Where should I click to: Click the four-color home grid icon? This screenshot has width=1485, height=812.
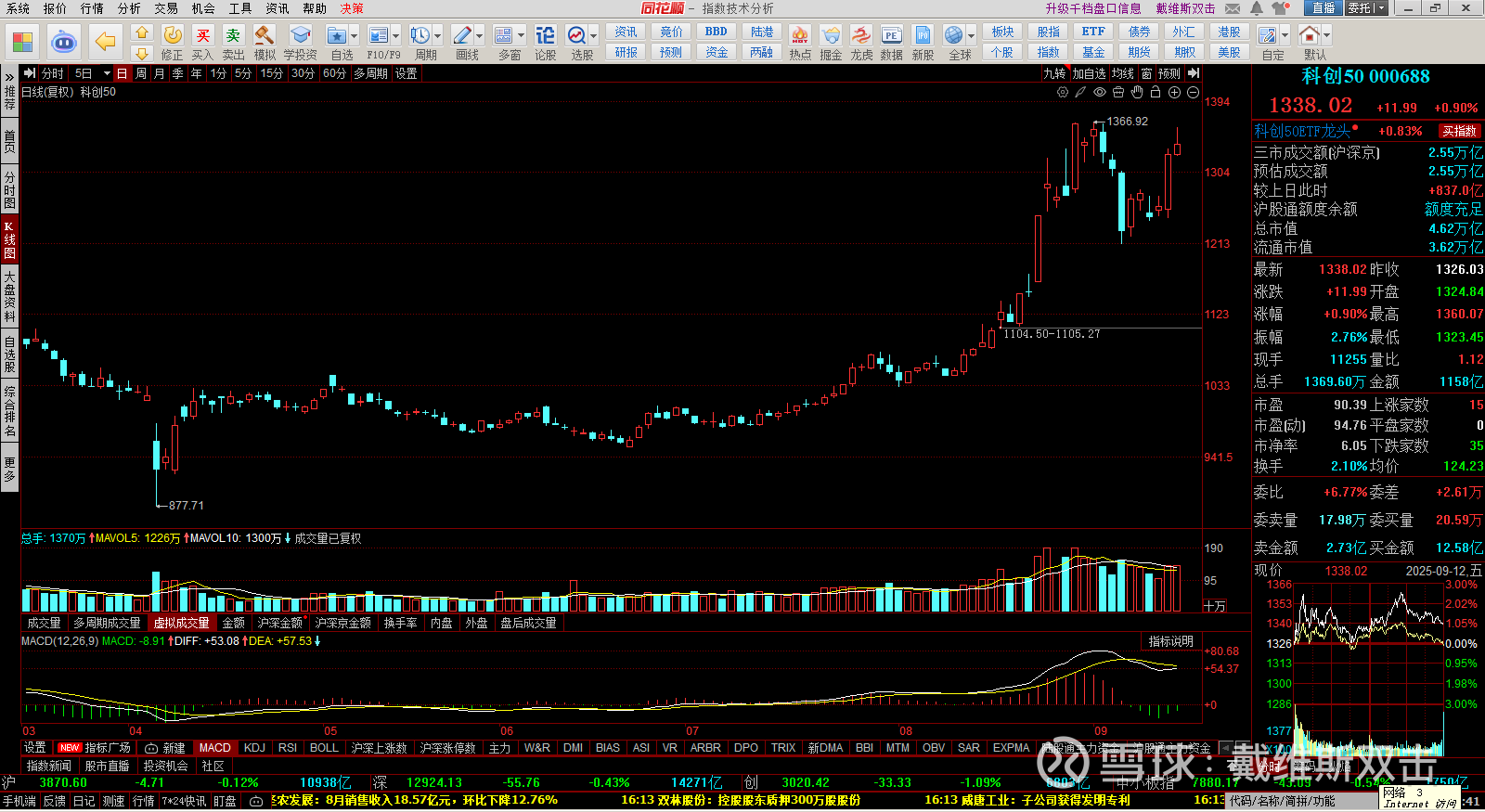[x=22, y=42]
